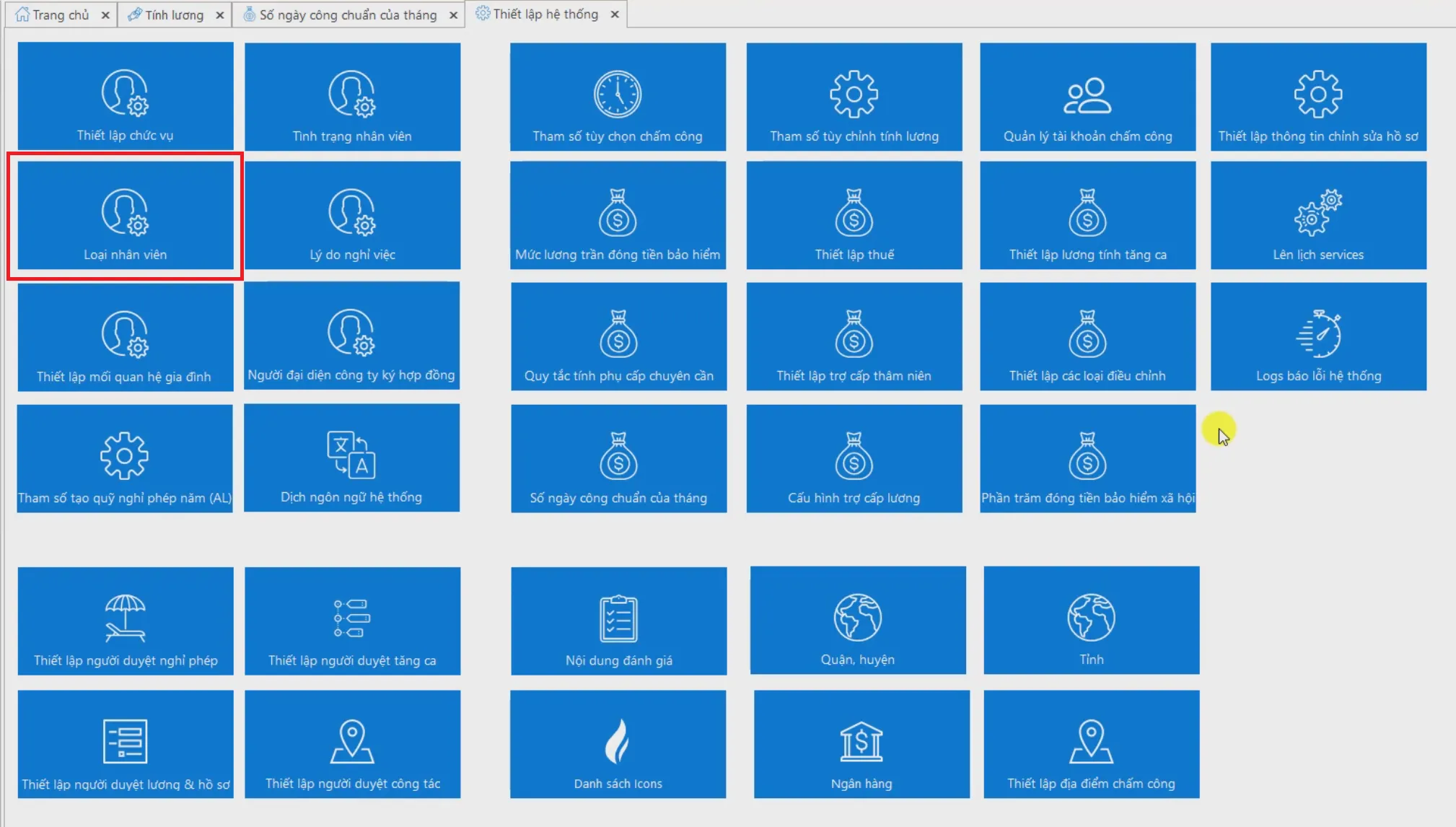Open Logs báo lỗi hệ thống tile
Image resolution: width=1456 pixels, height=827 pixels.
point(1318,336)
